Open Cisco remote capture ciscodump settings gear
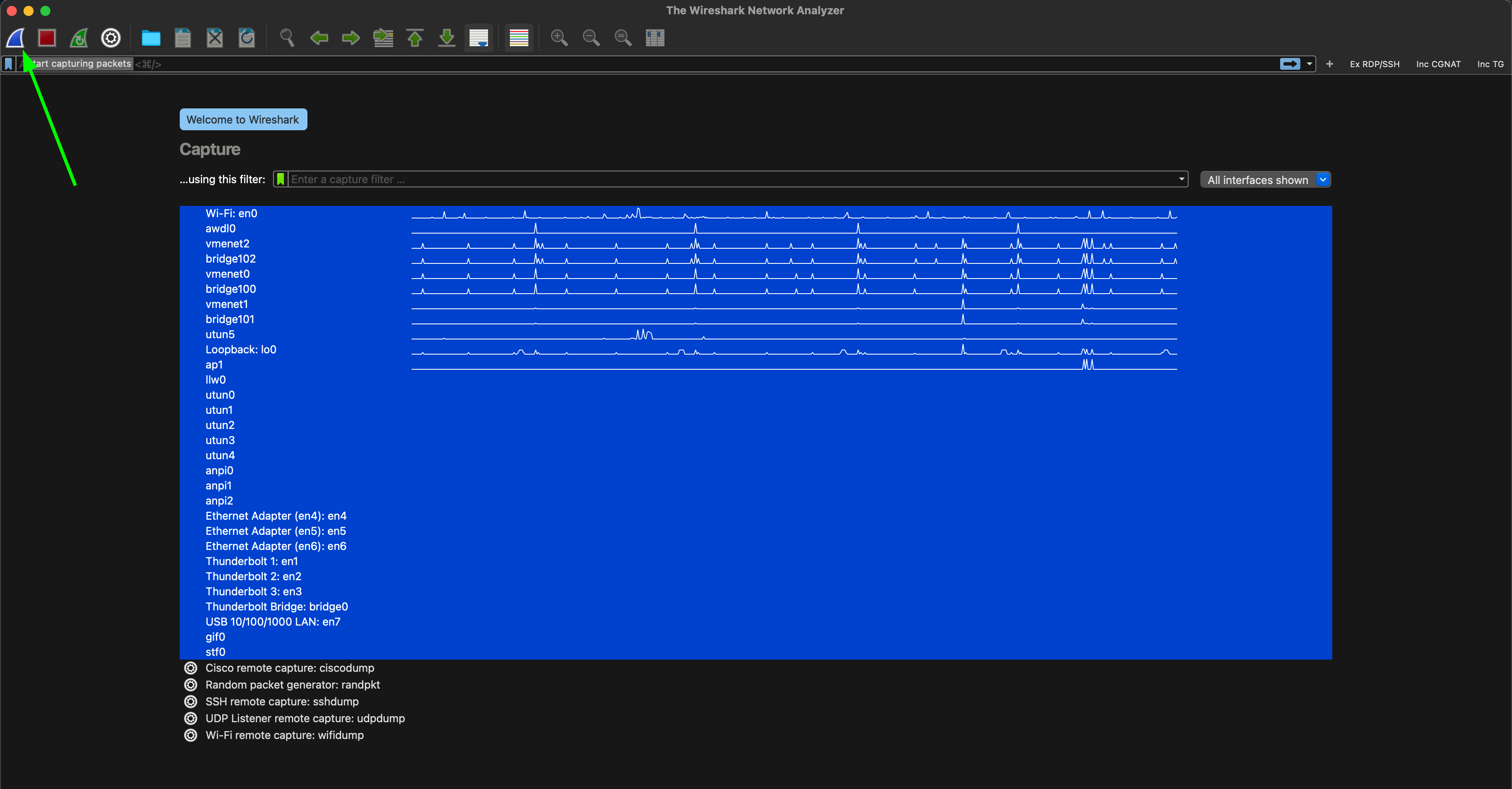 191,668
